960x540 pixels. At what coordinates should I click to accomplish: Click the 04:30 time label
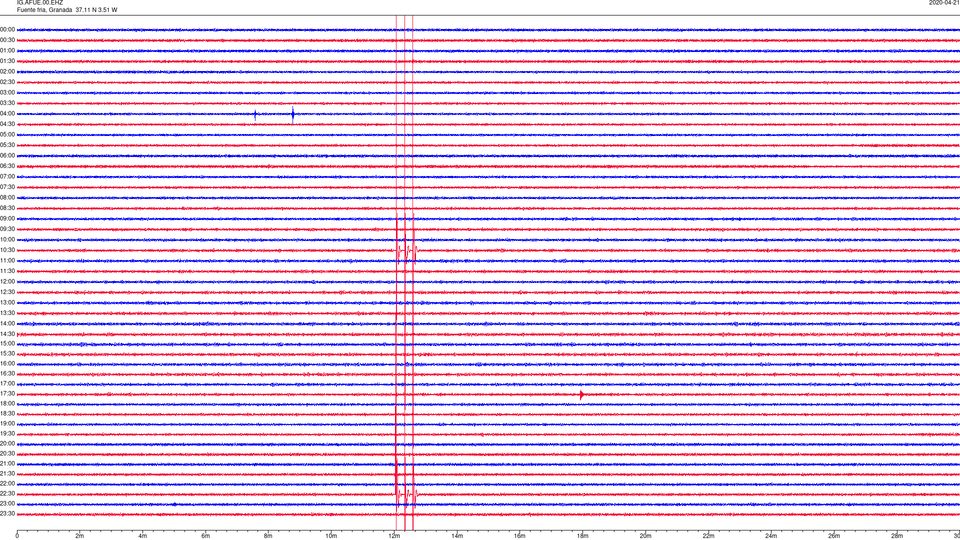(x=7, y=124)
